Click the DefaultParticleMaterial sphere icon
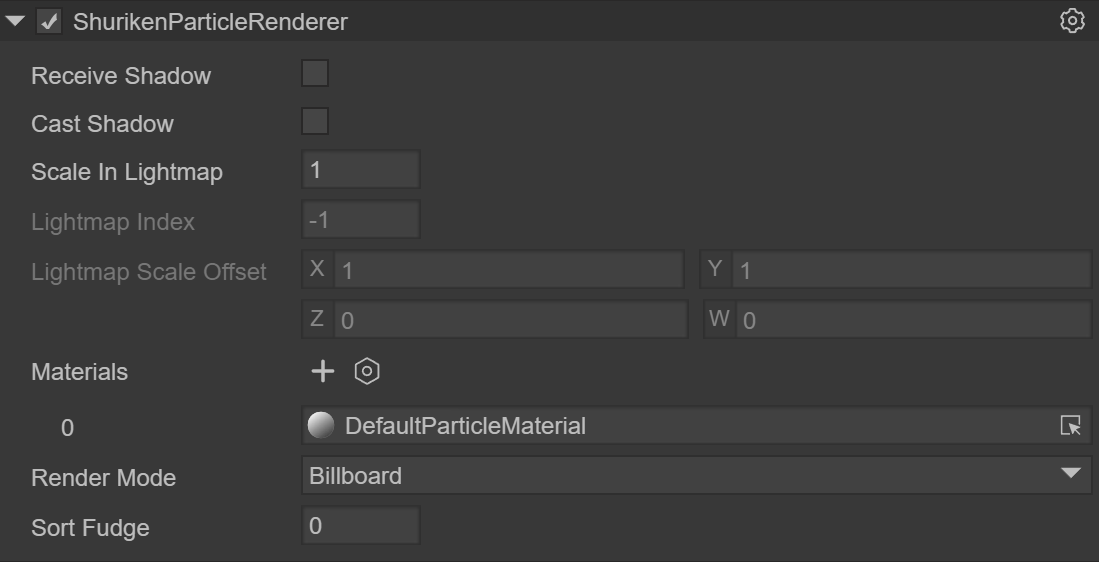 [x=321, y=426]
